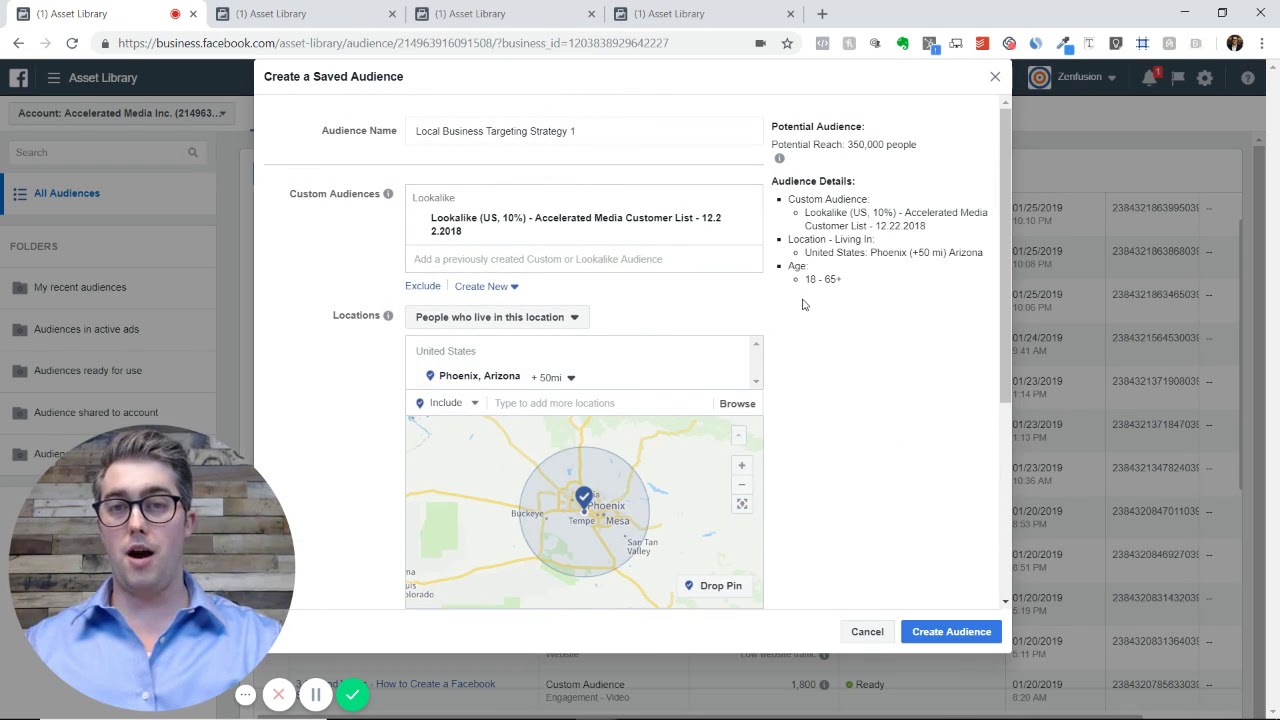The width and height of the screenshot is (1280, 720).
Task: Open the Chrome menu (three dots)
Action: pos(1262,44)
